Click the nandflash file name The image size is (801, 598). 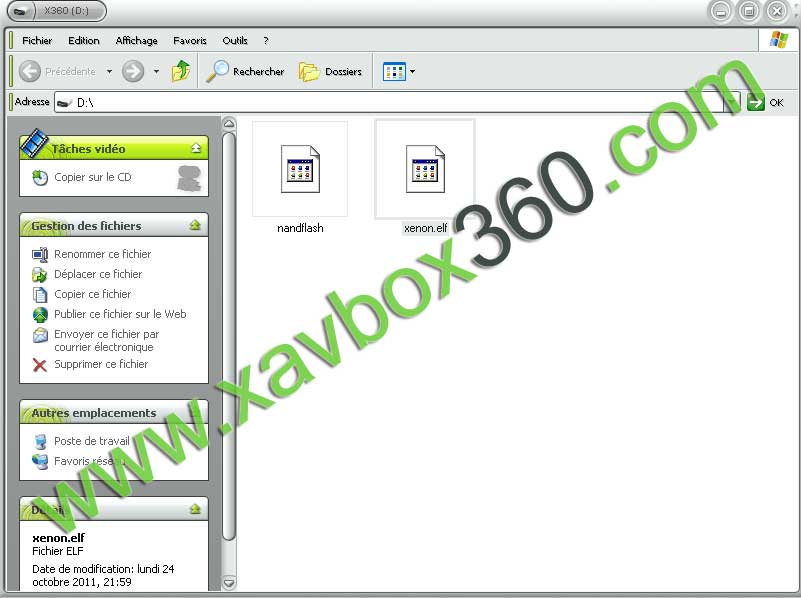(x=300, y=228)
